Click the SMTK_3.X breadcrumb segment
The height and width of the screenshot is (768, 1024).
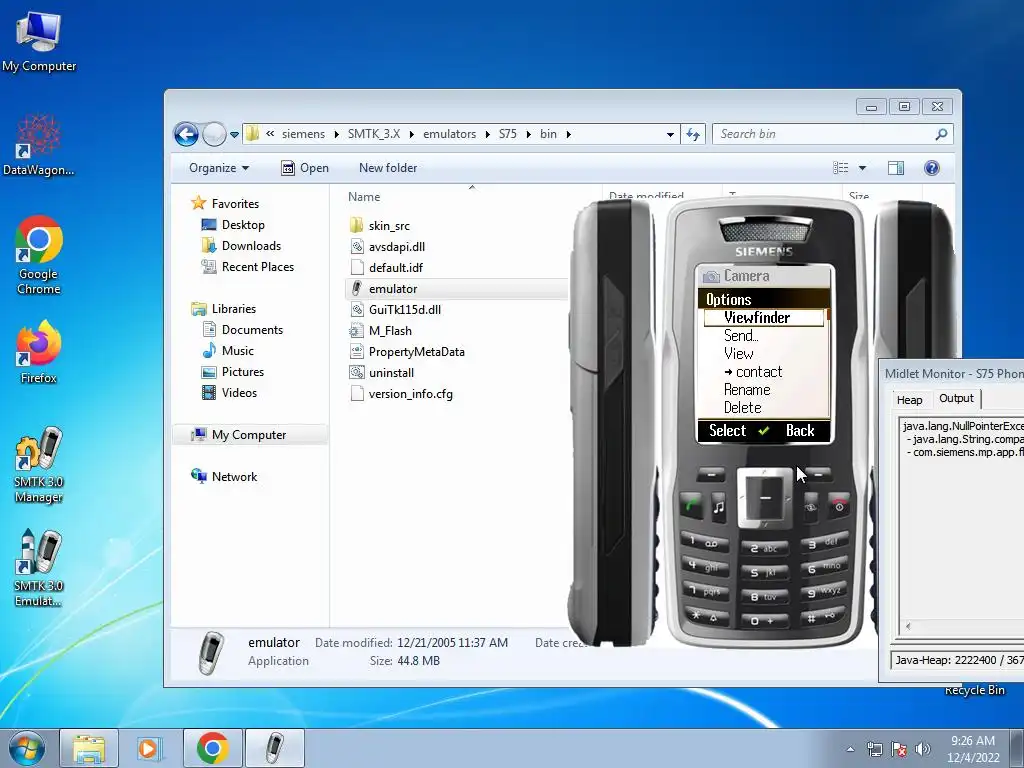coord(374,134)
